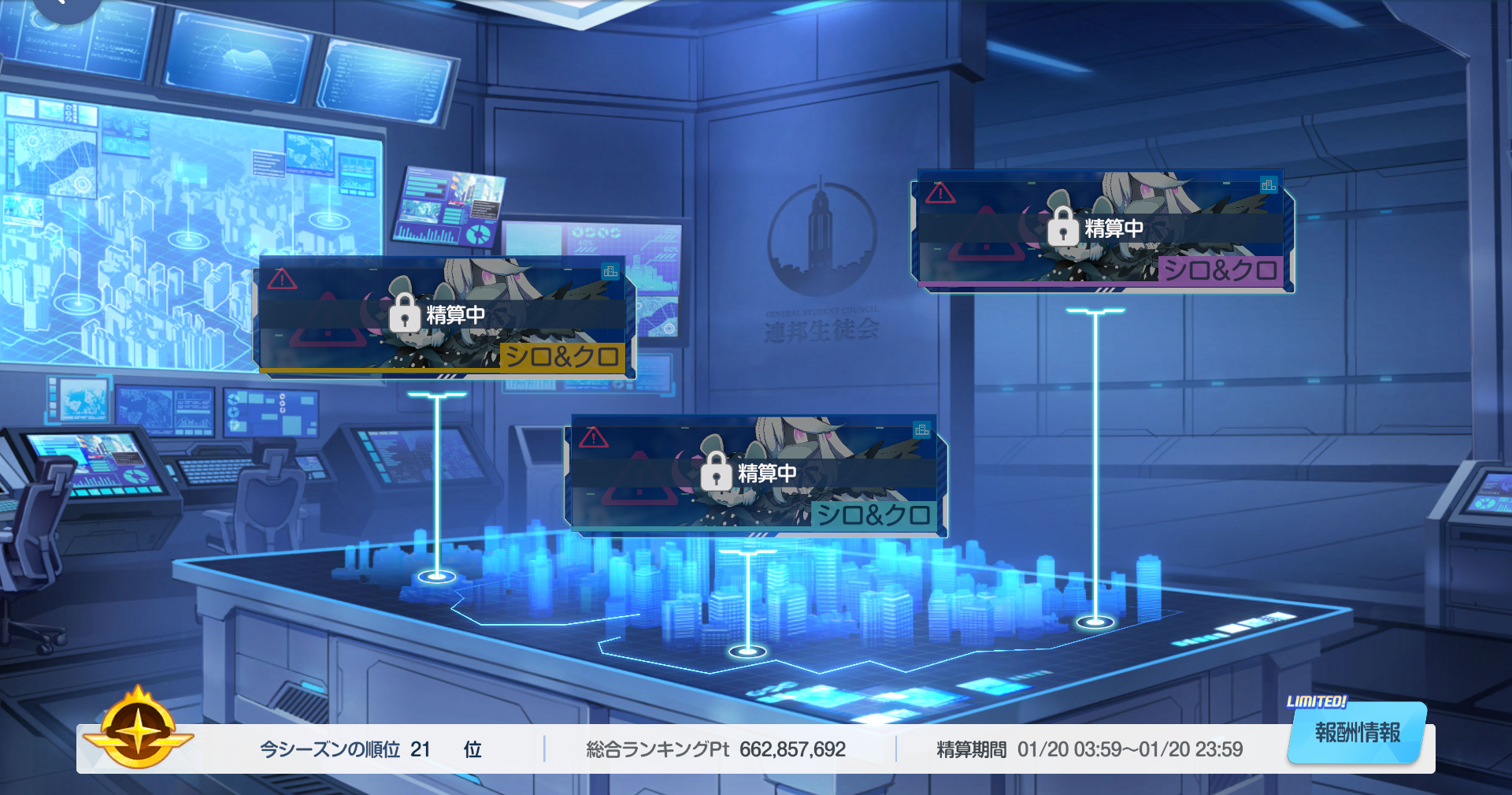
Task: Open ranking icon on purple-labeled boss card
Action: (x=1268, y=186)
